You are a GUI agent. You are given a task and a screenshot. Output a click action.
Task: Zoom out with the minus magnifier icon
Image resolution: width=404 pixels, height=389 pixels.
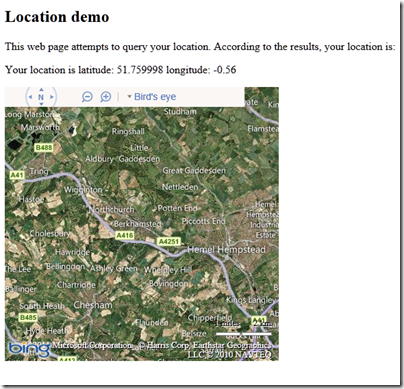87,97
